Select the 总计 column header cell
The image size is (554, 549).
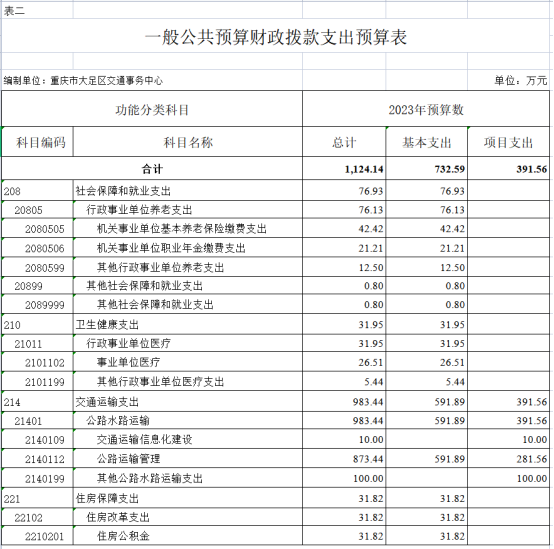(344, 142)
